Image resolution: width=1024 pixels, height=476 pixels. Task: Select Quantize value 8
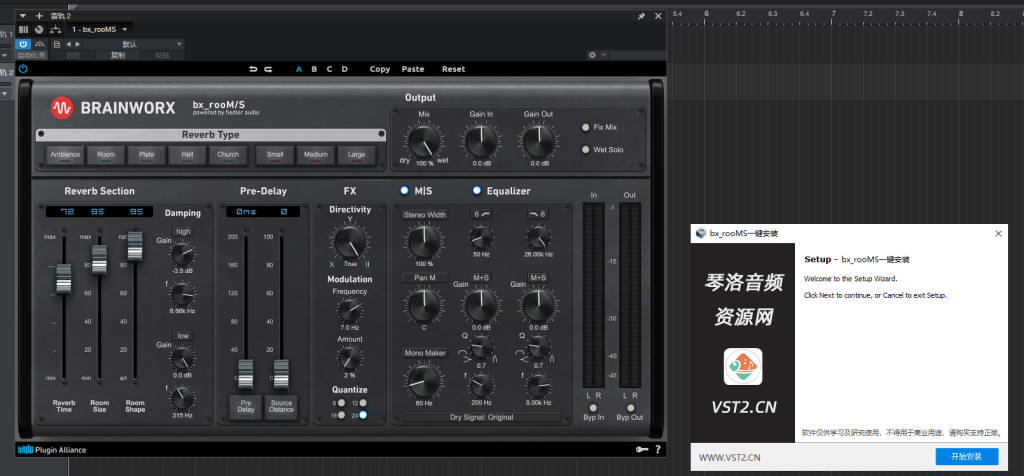click(341, 404)
